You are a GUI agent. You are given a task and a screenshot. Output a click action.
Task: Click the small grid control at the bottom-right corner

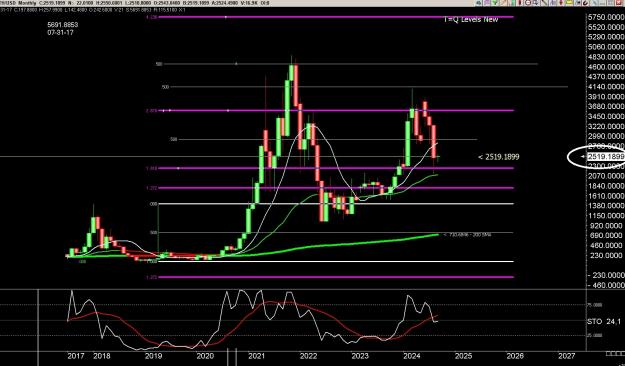tap(615, 354)
